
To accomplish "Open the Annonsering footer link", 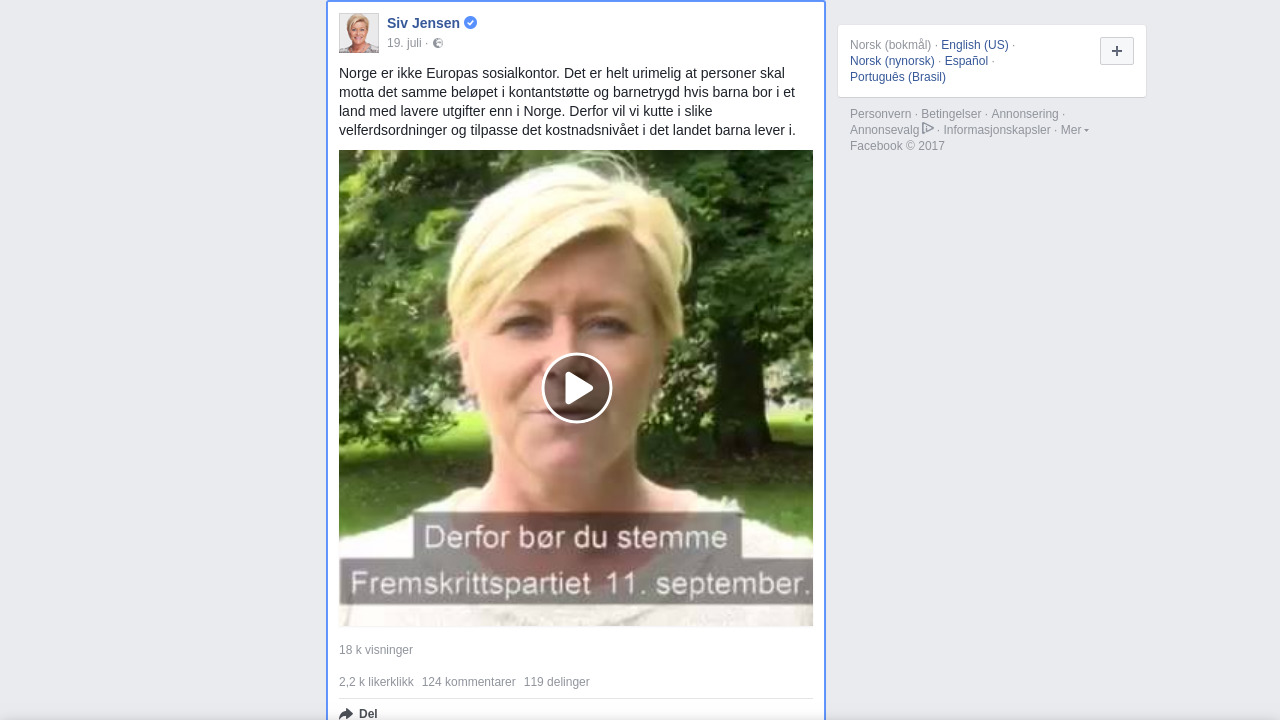I will point(1025,114).
